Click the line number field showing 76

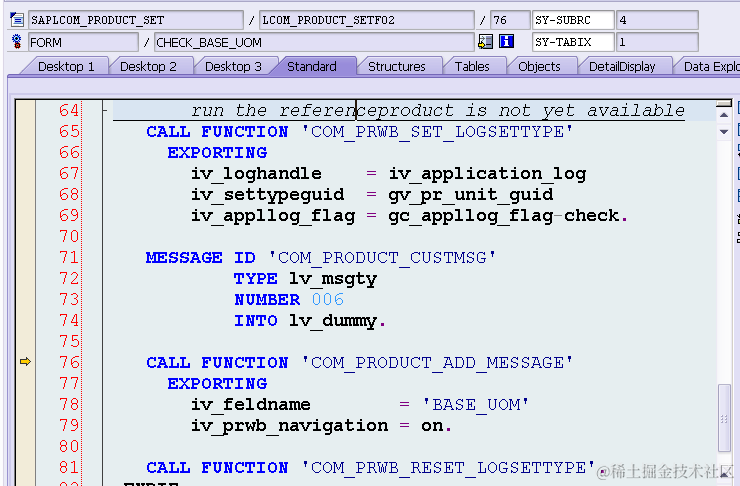point(510,20)
